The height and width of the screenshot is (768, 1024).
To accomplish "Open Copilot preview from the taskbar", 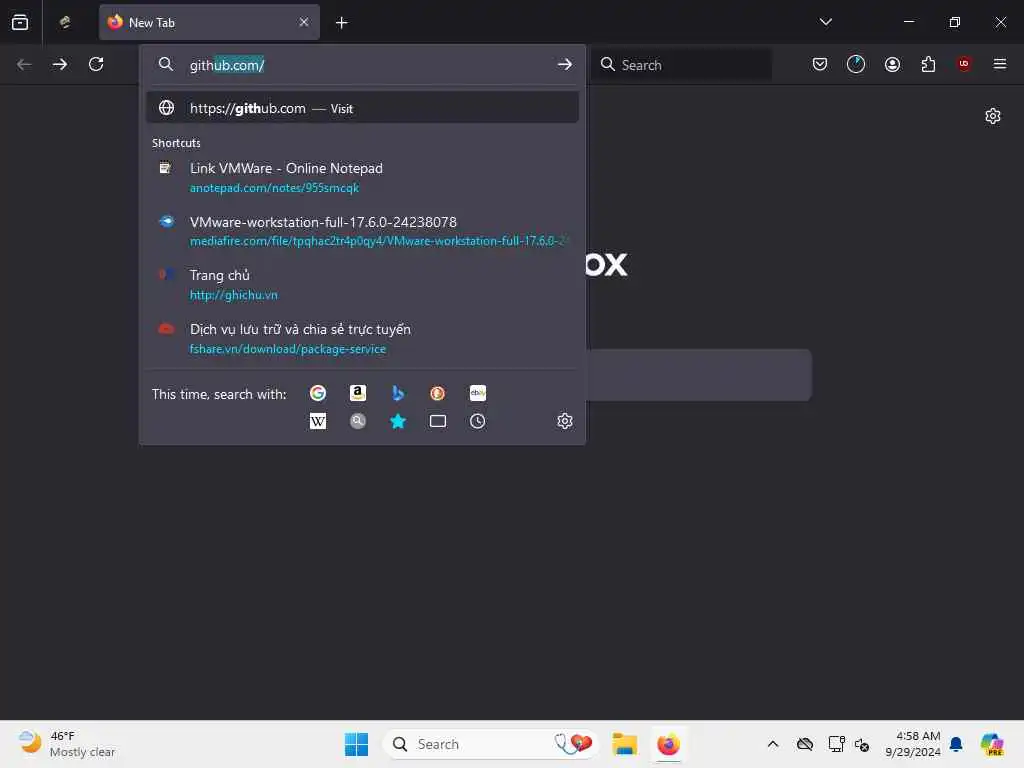I will coord(993,744).
